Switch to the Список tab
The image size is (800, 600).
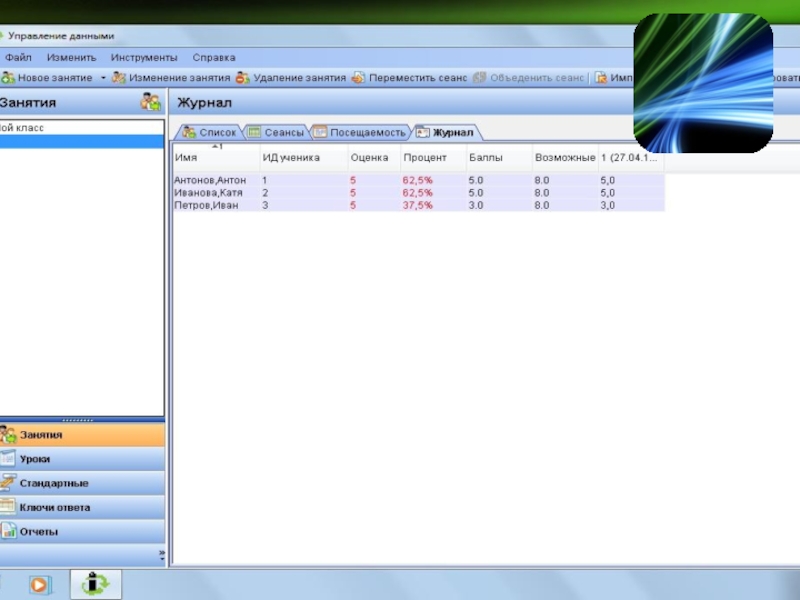(209, 132)
